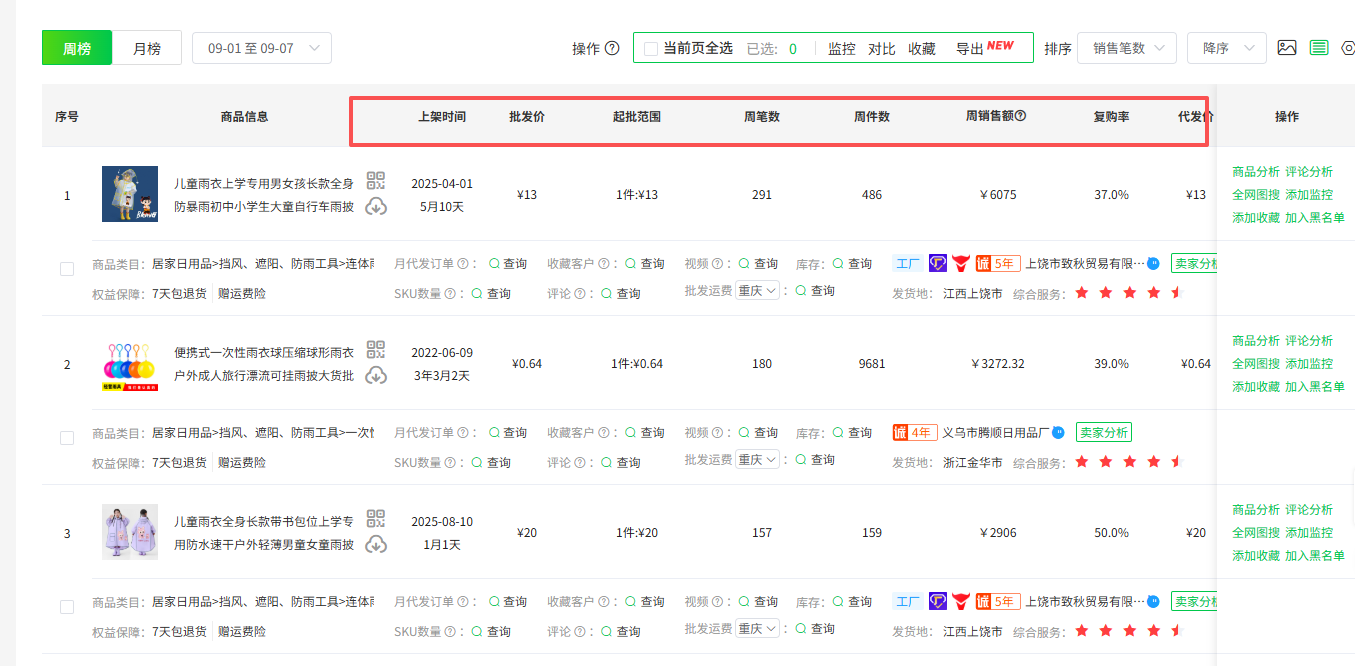The width and height of the screenshot is (1355, 666).
Task: Click cloud download icon for second product
Action: point(376,376)
